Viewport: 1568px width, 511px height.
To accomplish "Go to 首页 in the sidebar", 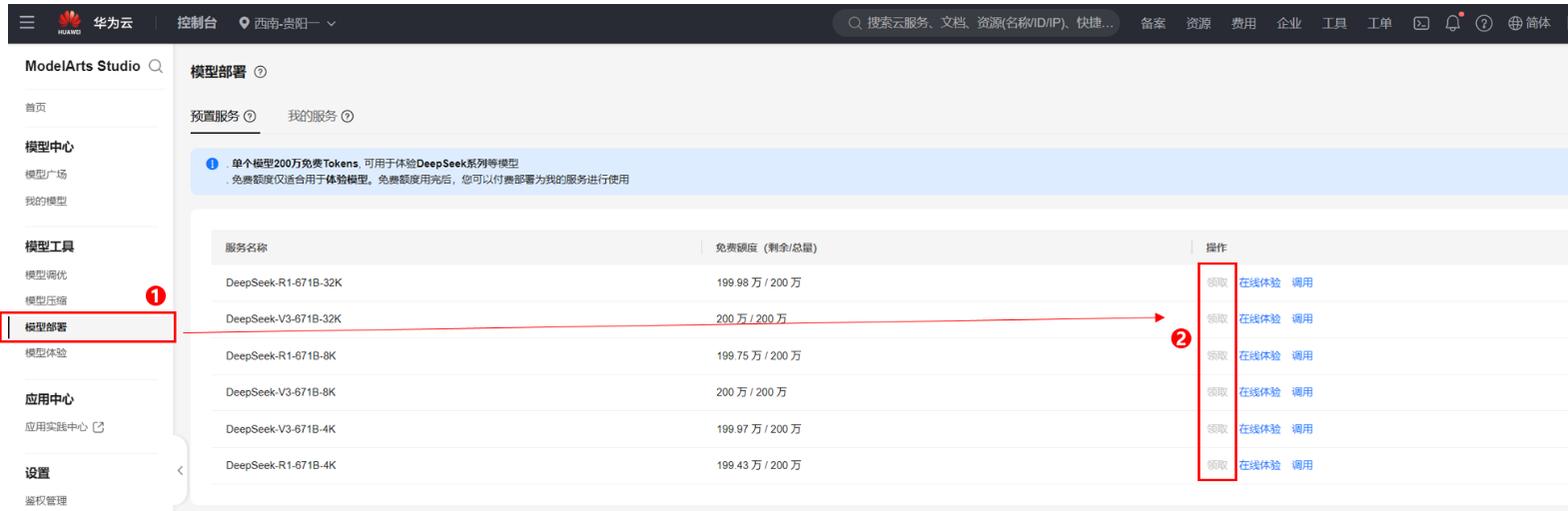I will pos(35,108).
